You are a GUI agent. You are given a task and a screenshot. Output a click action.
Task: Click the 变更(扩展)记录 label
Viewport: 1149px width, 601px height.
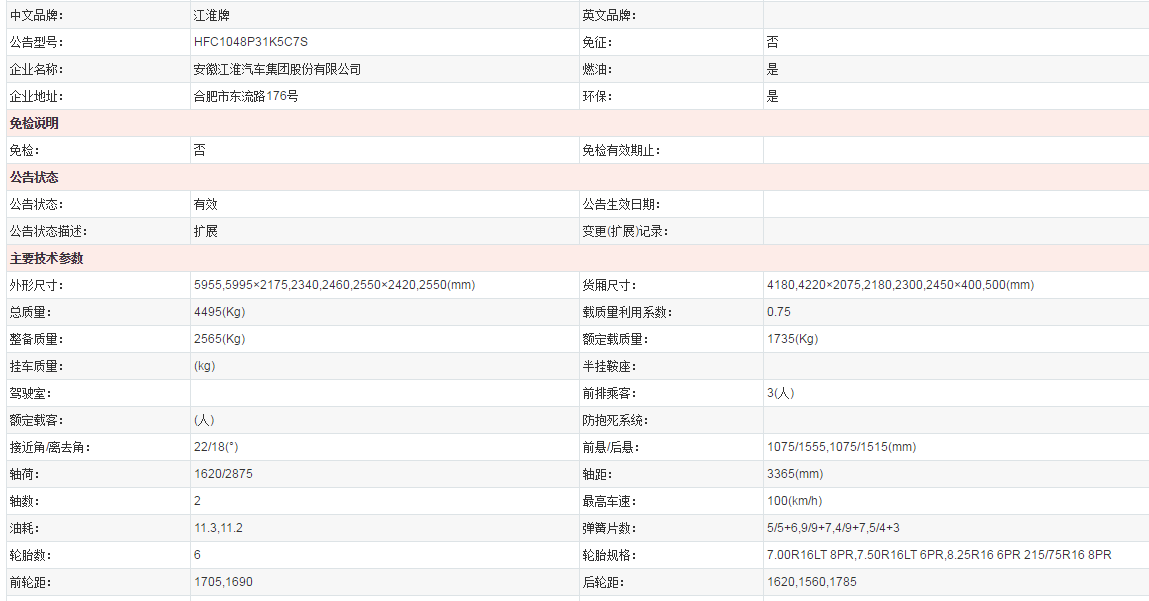625,232
